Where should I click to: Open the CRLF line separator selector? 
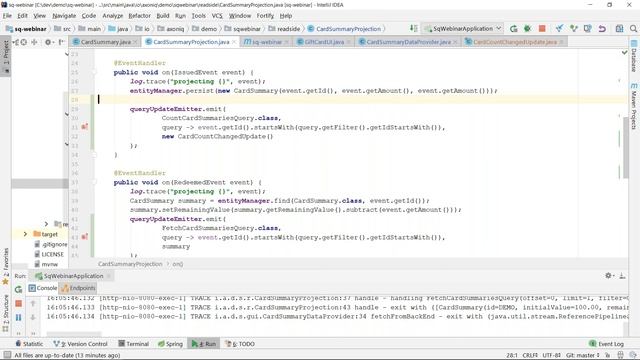(x=530, y=355)
